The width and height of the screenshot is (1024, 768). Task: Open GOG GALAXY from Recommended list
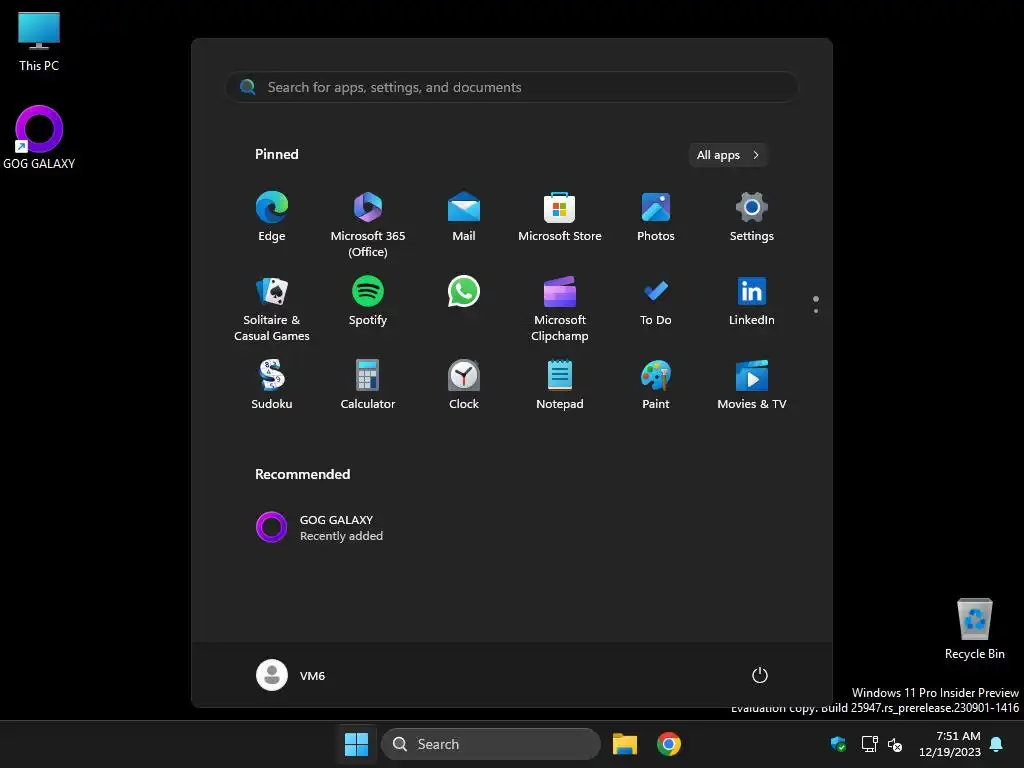(319, 527)
